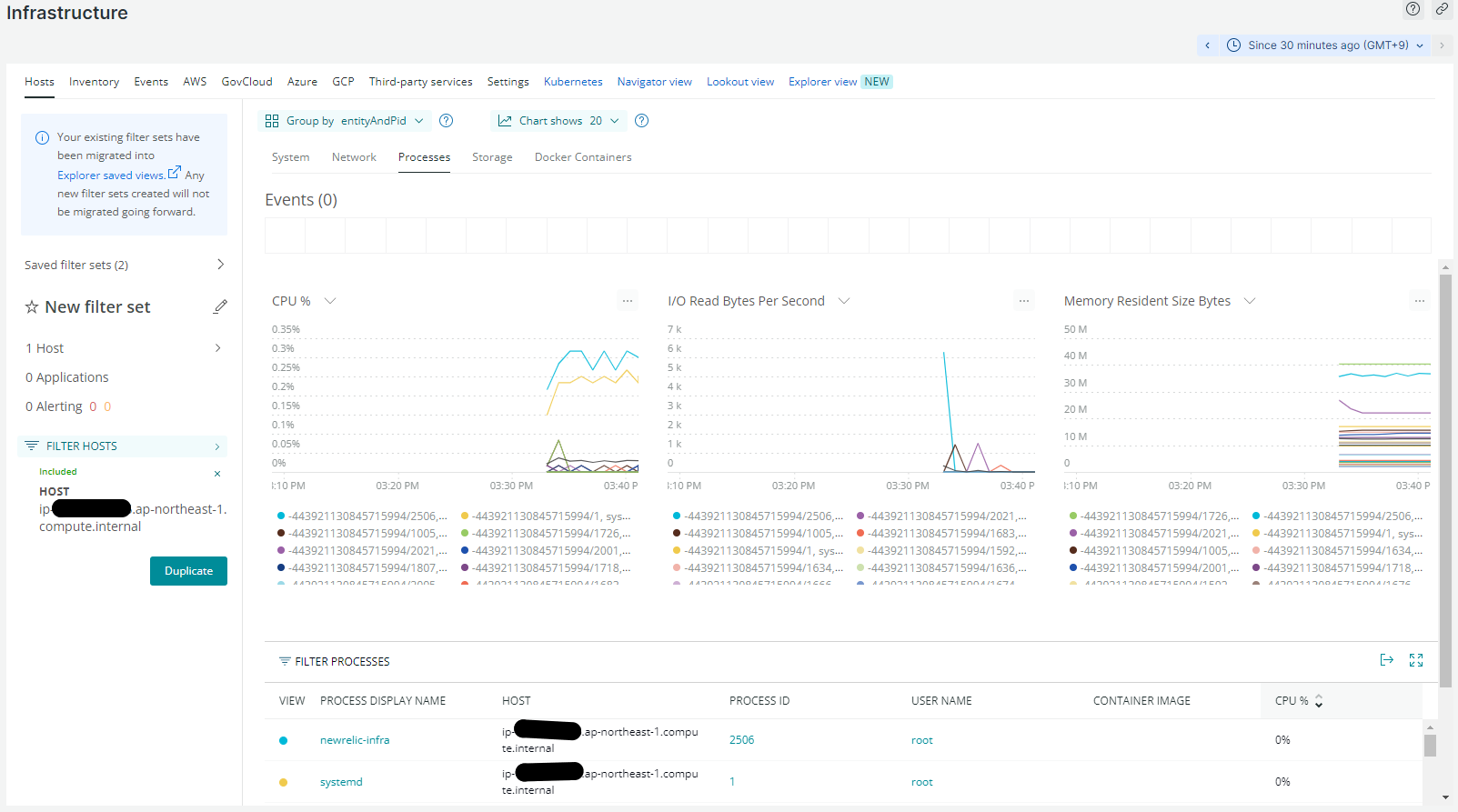The width and height of the screenshot is (1458, 812).
Task: Open the CPU % chart options menu
Action: [628, 301]
